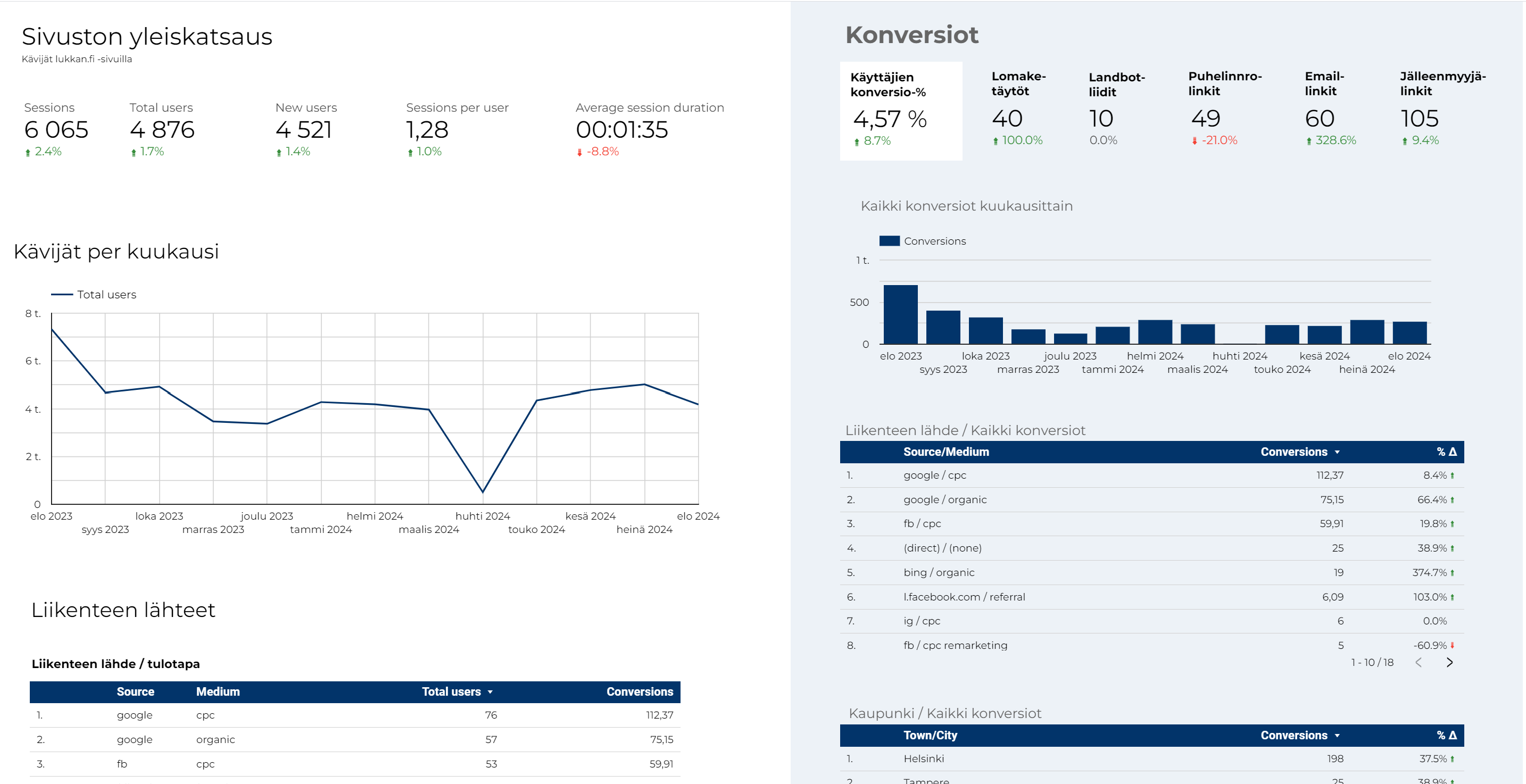The height and width of the screenshot is (784, 1526).
Task: Open sort dropdown on Town/City Conversions column
Action: 1337,735
